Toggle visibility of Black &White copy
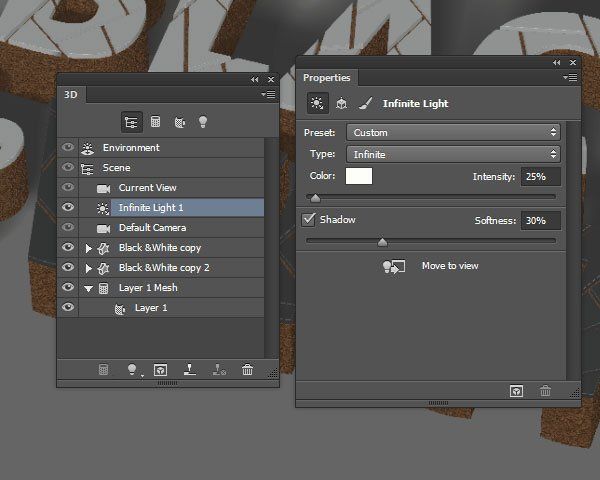Image resolution: width=600 pixels, height=480 pixels. point(68,247)
